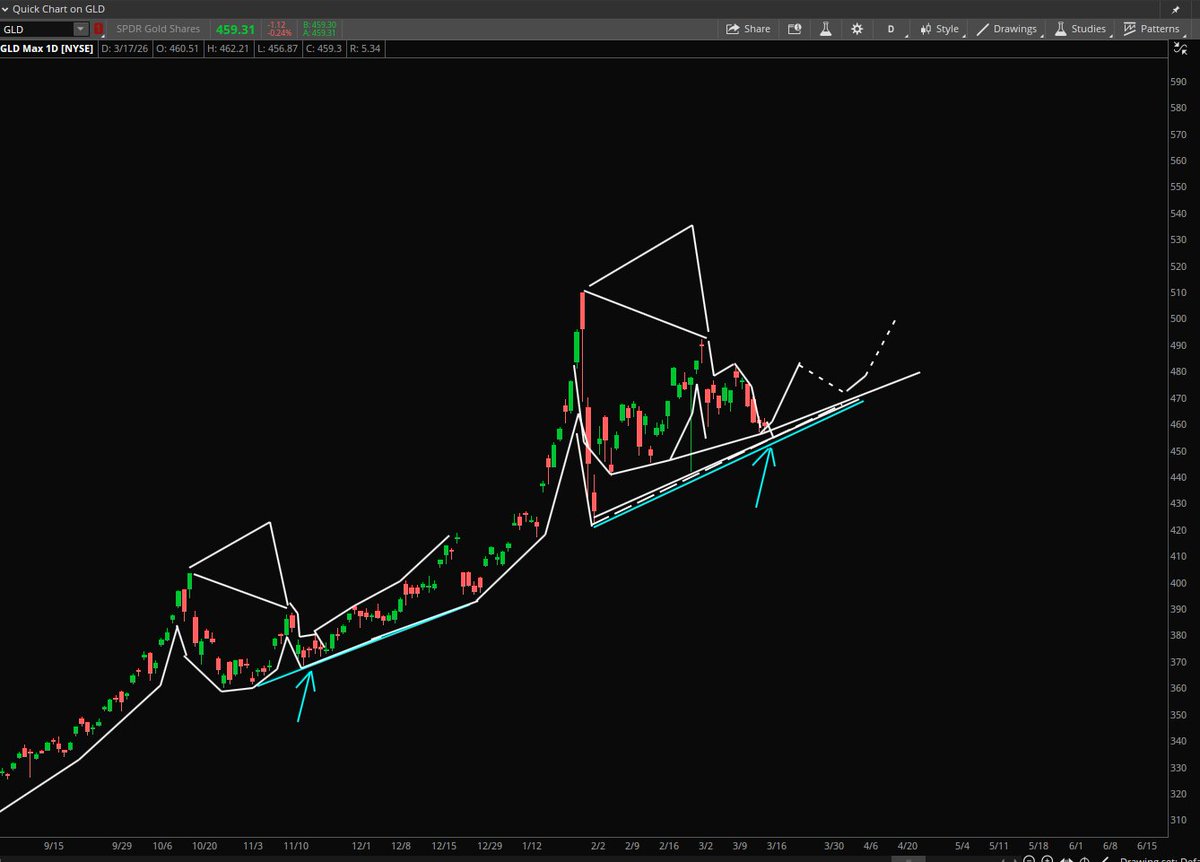Open the quick Studies beaker icon
Image resolution: width=1200 pixels, height=862 pixels.
click(x=825, y=29)
